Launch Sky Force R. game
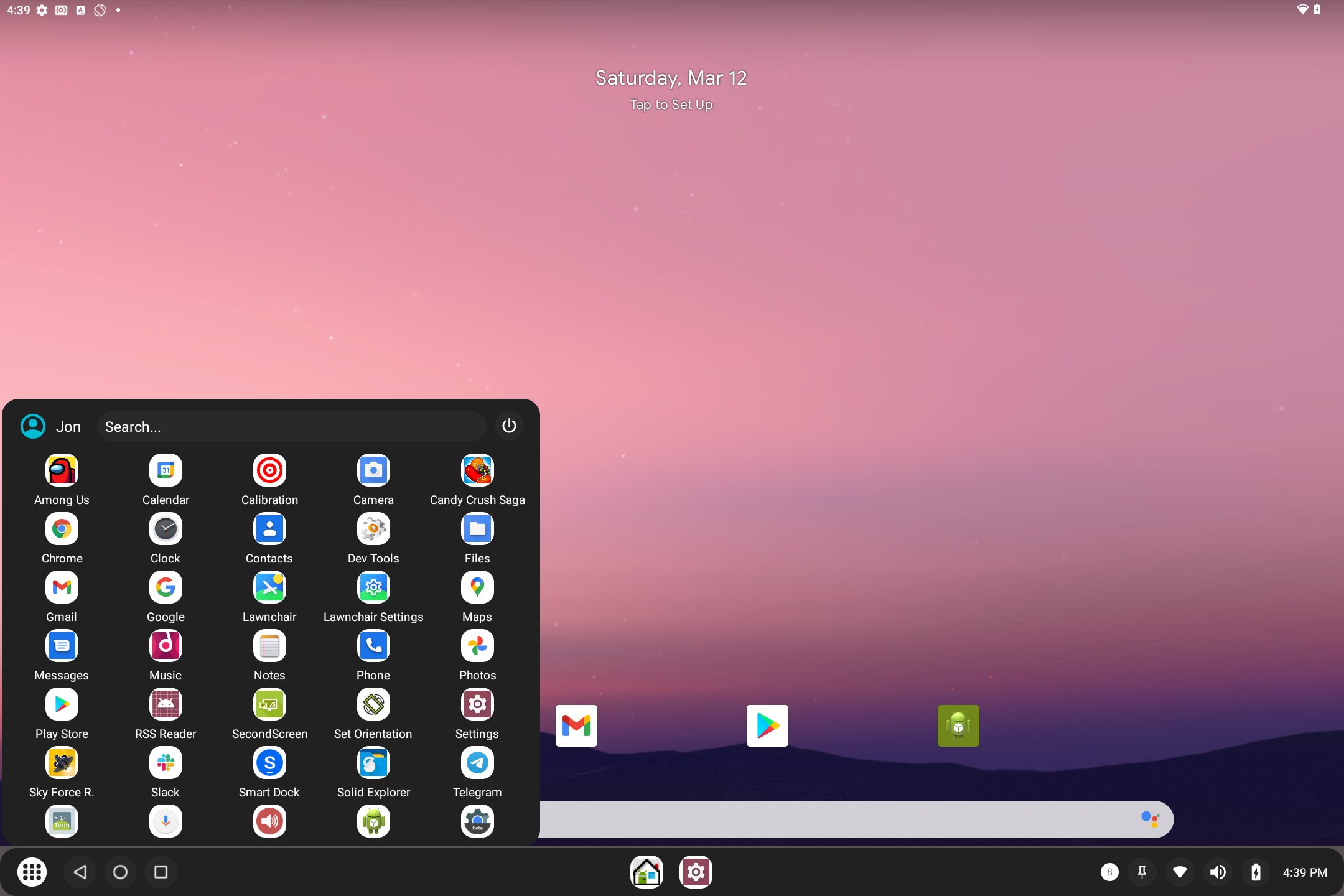Image resolution: width=1344 pixels, height=896 pixels. pos(62,762)
